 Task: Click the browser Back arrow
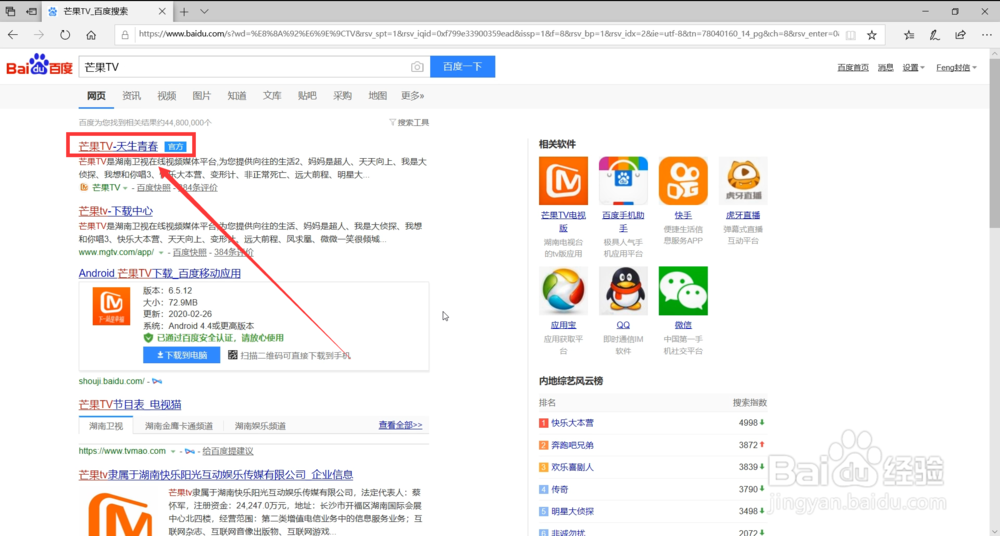click(x=13, y=35)
